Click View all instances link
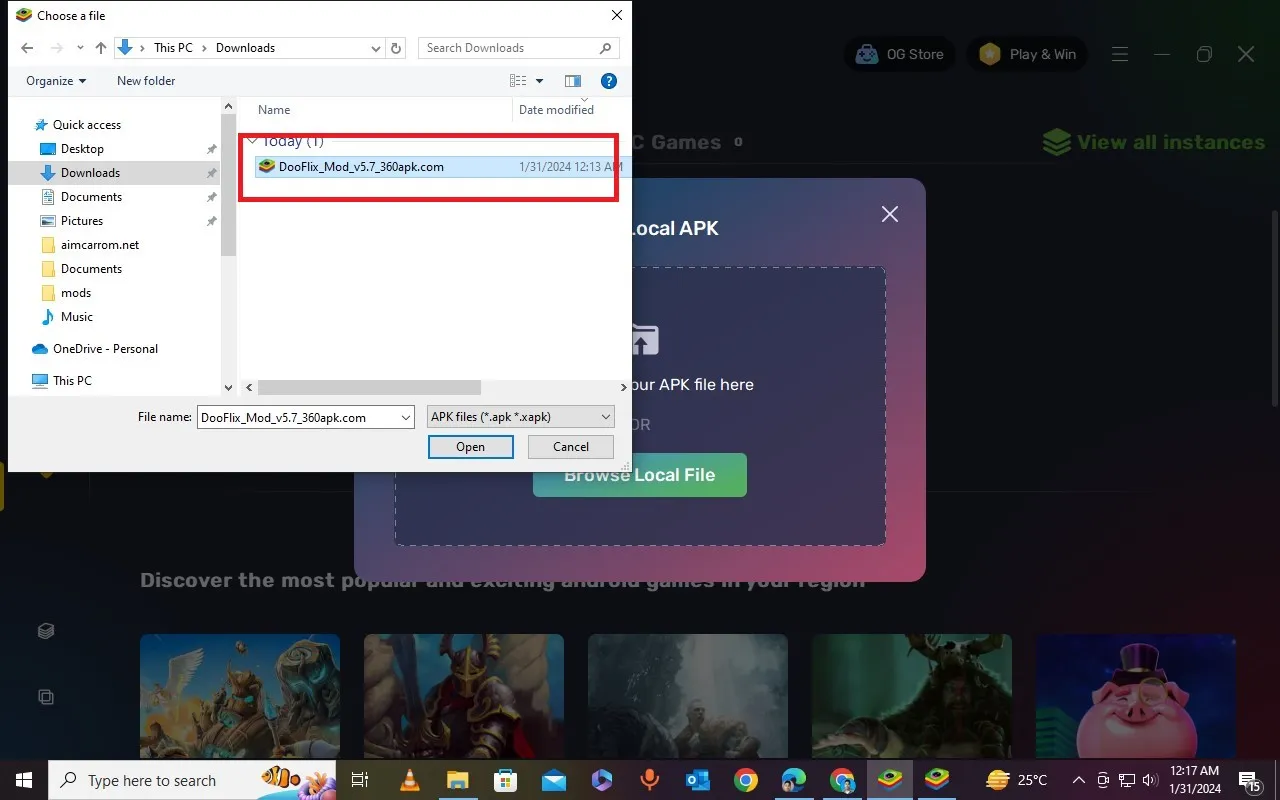This screenshot has width=1280, height=800. click(1154, 142)
